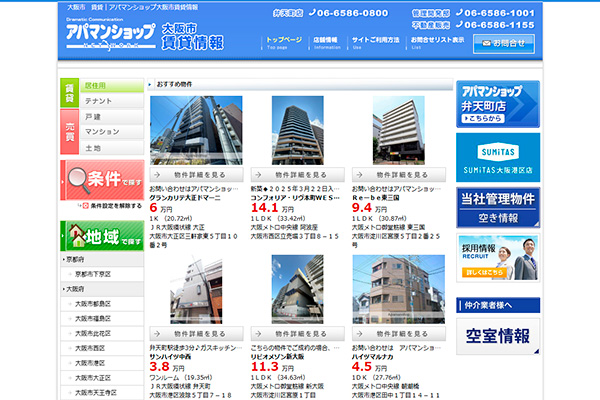The image size is (600, 400).
Task: Click the ハイツマルナカ property name
Action: pos(372,357)
